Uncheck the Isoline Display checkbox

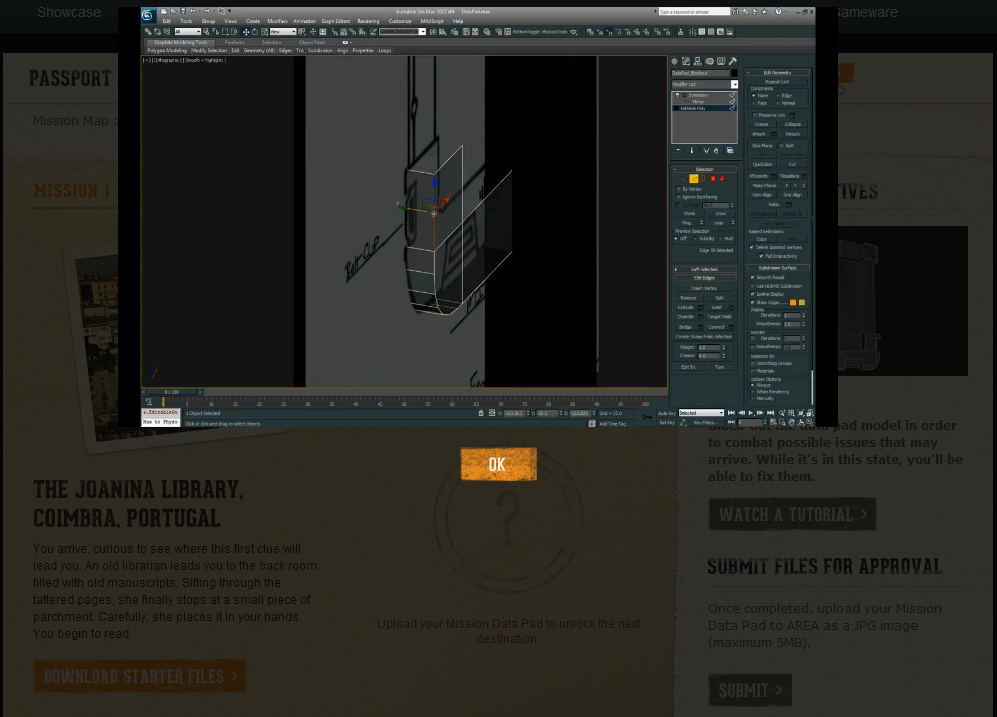coord(753,294)
